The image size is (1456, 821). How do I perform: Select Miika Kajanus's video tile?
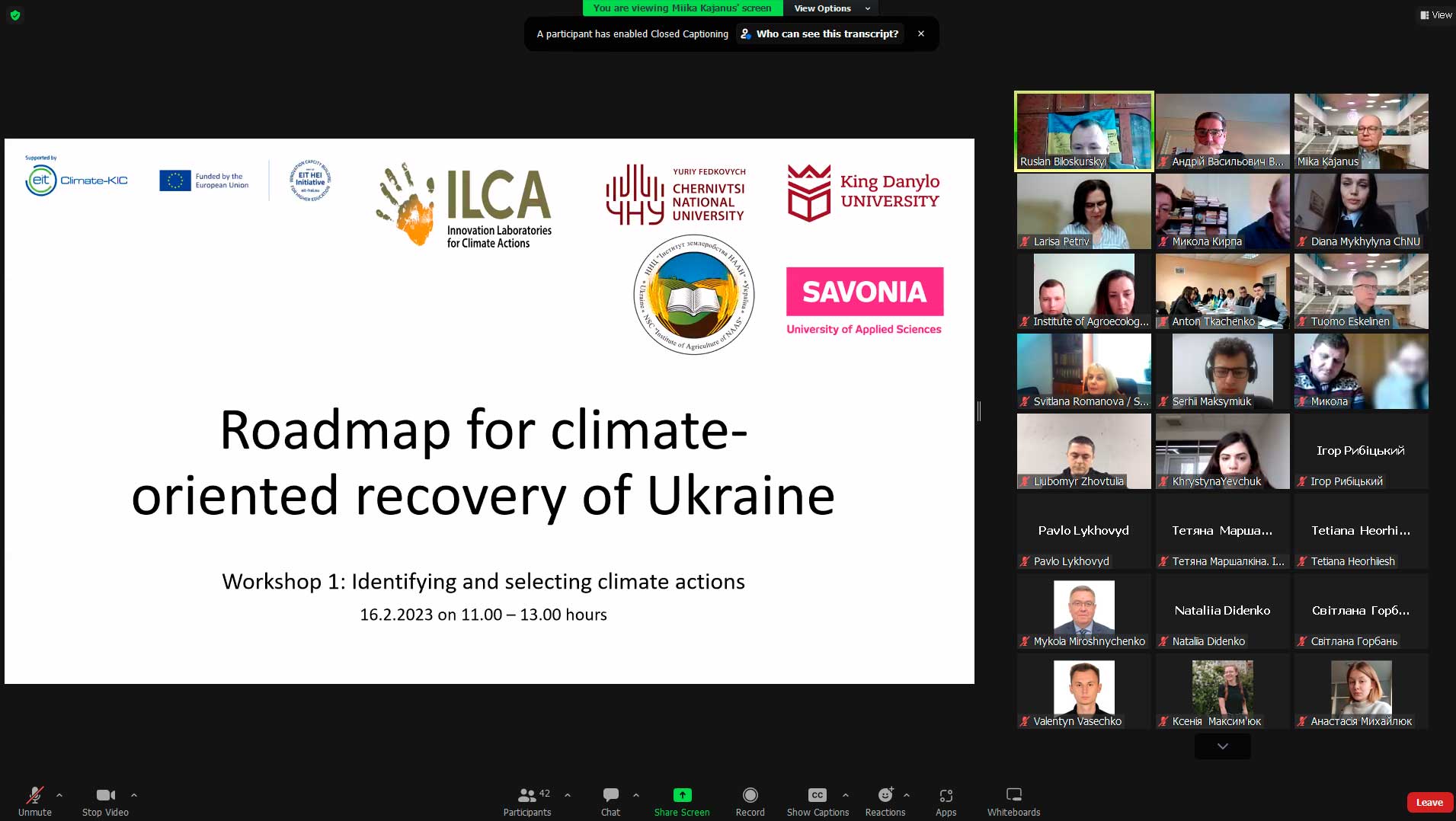1362,131
